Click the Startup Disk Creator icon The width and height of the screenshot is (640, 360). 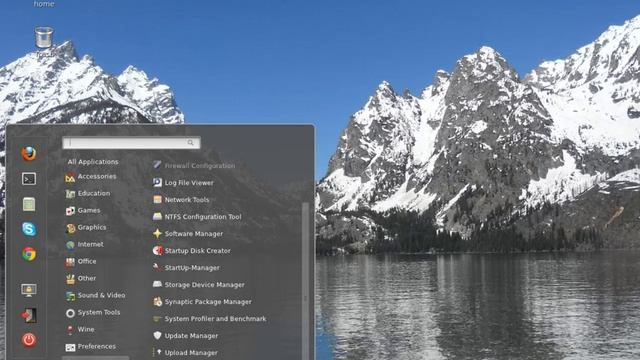[158, 251]
